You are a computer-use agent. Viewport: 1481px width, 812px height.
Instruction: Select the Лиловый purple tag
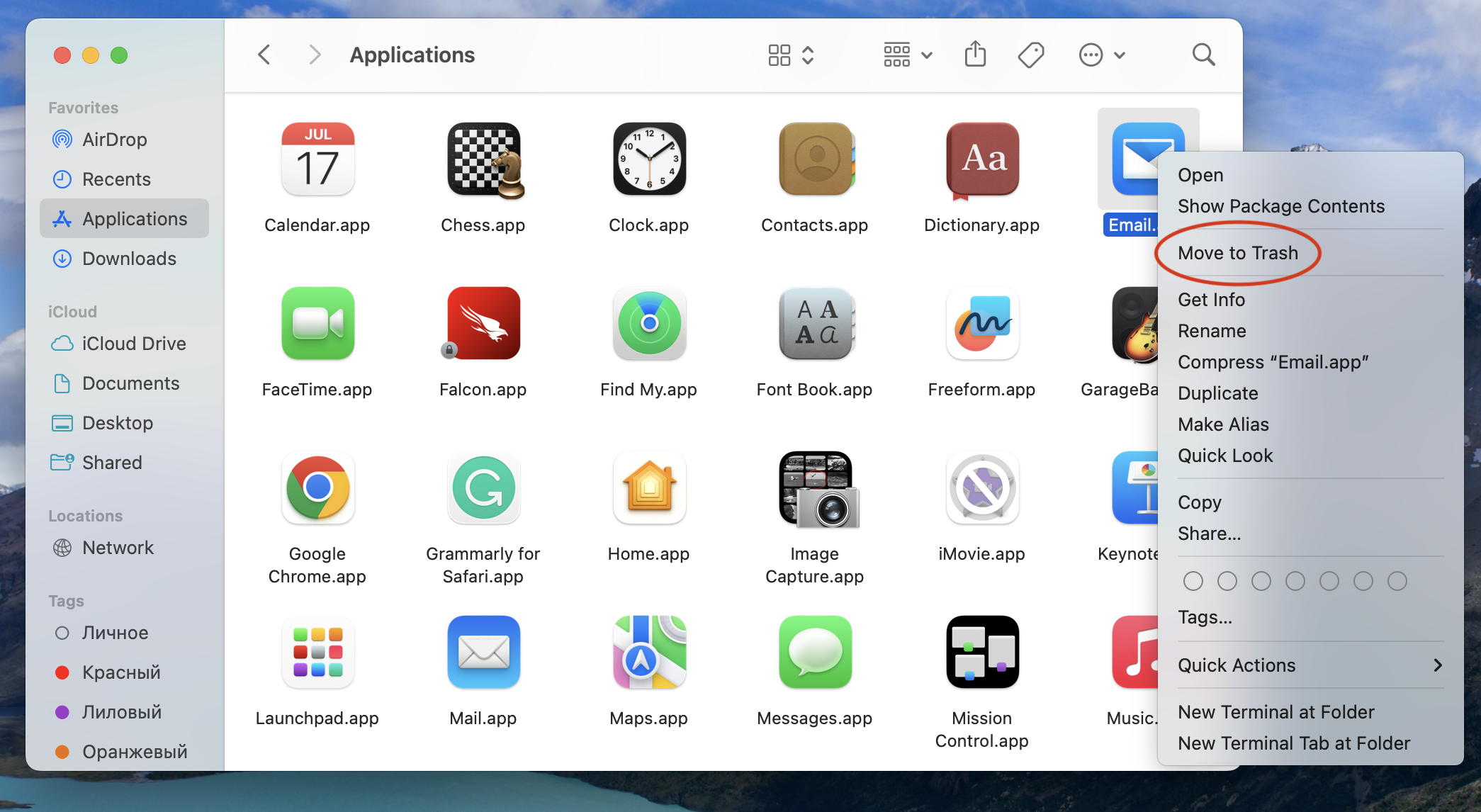124,712
